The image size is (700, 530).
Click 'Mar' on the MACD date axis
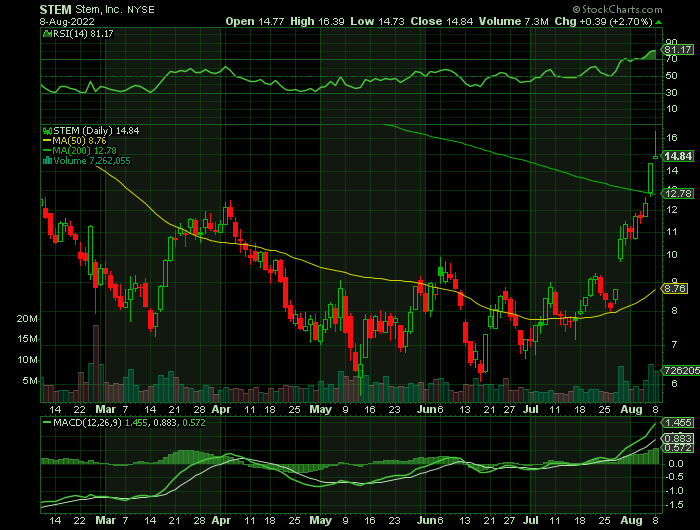106,521
